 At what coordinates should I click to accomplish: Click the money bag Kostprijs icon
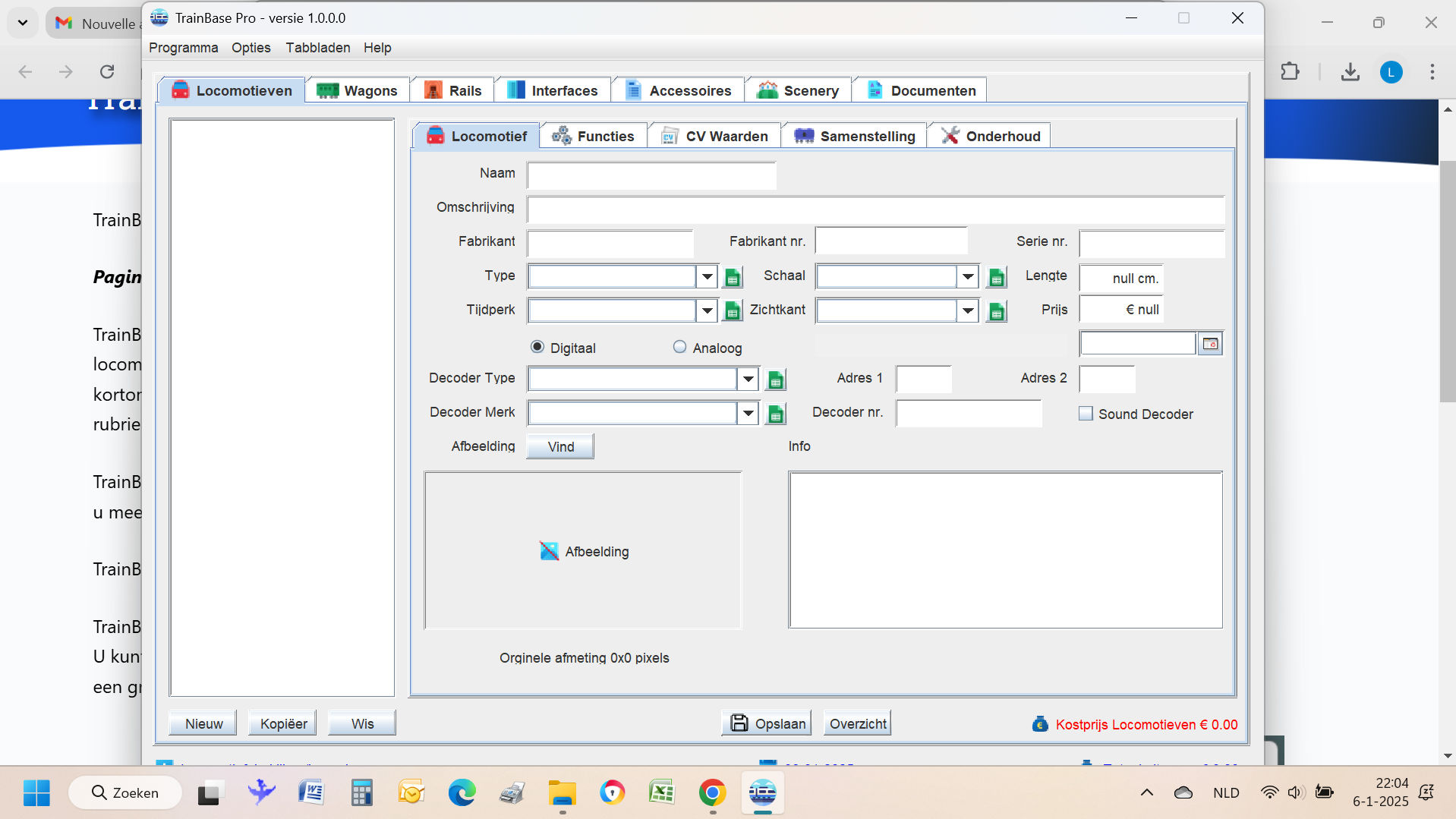coord(1040,724)
